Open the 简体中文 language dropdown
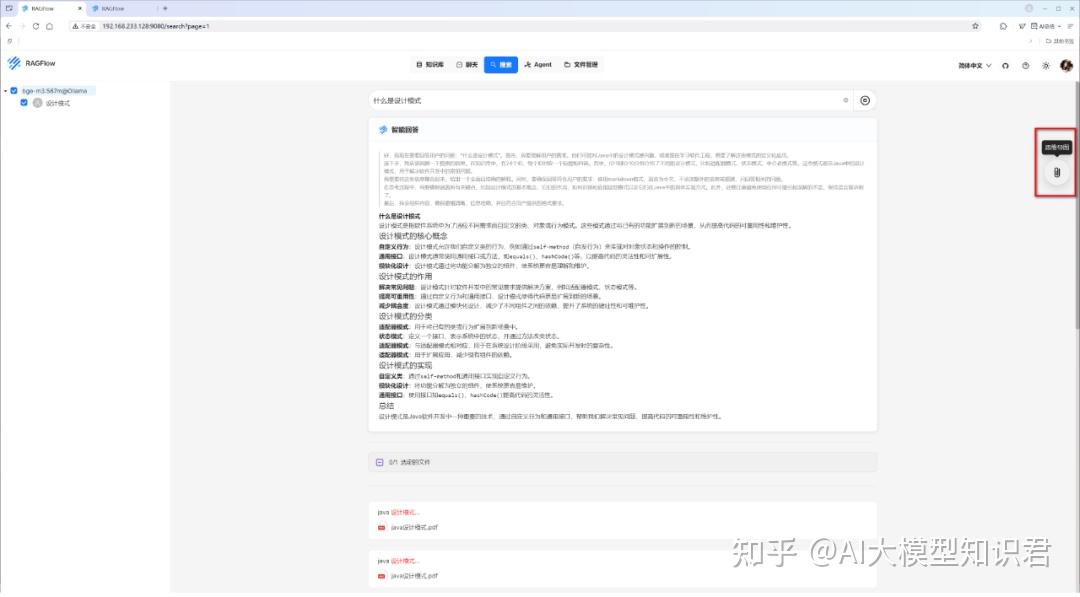The width and height of the screenshot is (1080, 597). point(975,65)
